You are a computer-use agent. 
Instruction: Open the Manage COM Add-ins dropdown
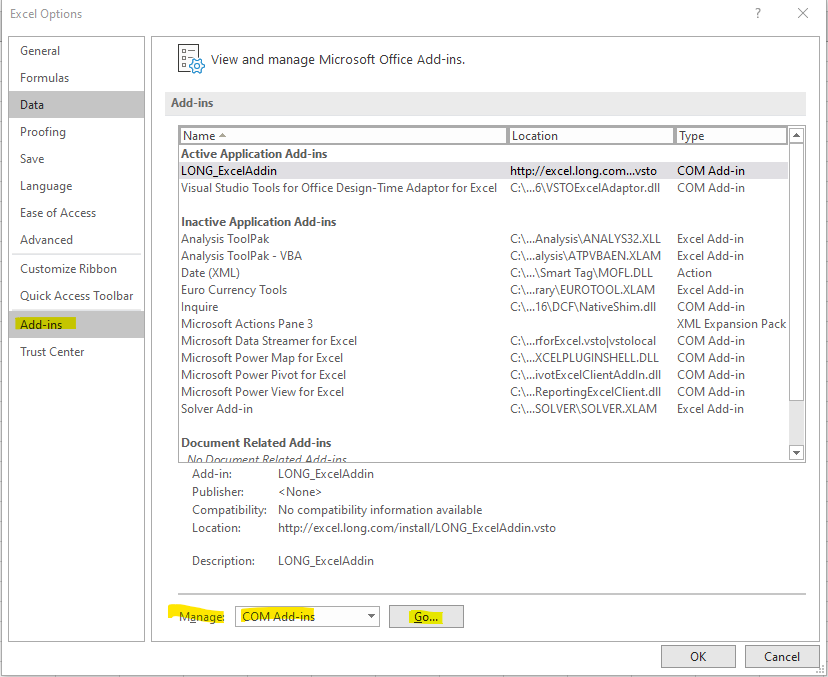coord(307,616)
